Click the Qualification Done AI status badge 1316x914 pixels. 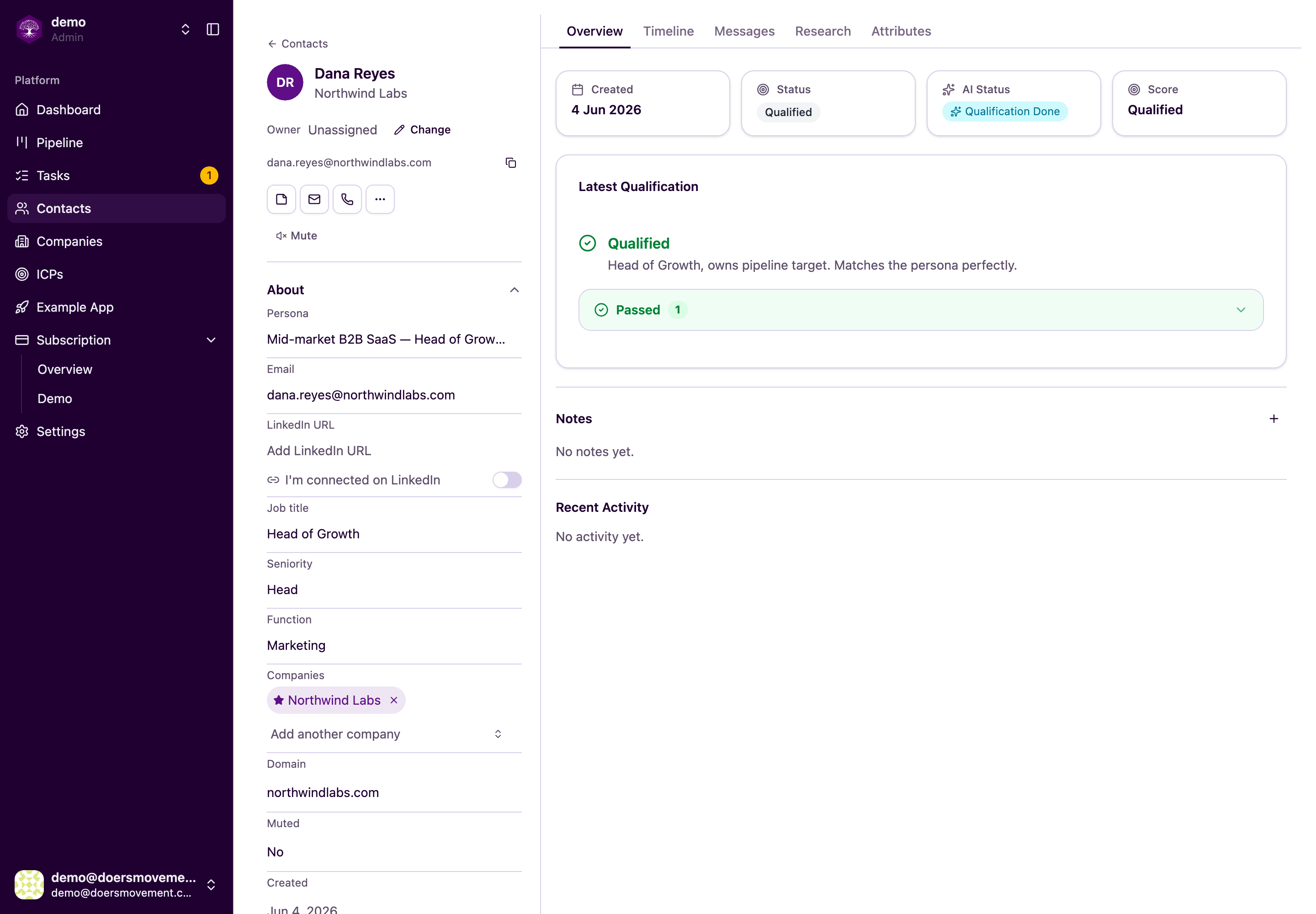(x=1004, y=112)
